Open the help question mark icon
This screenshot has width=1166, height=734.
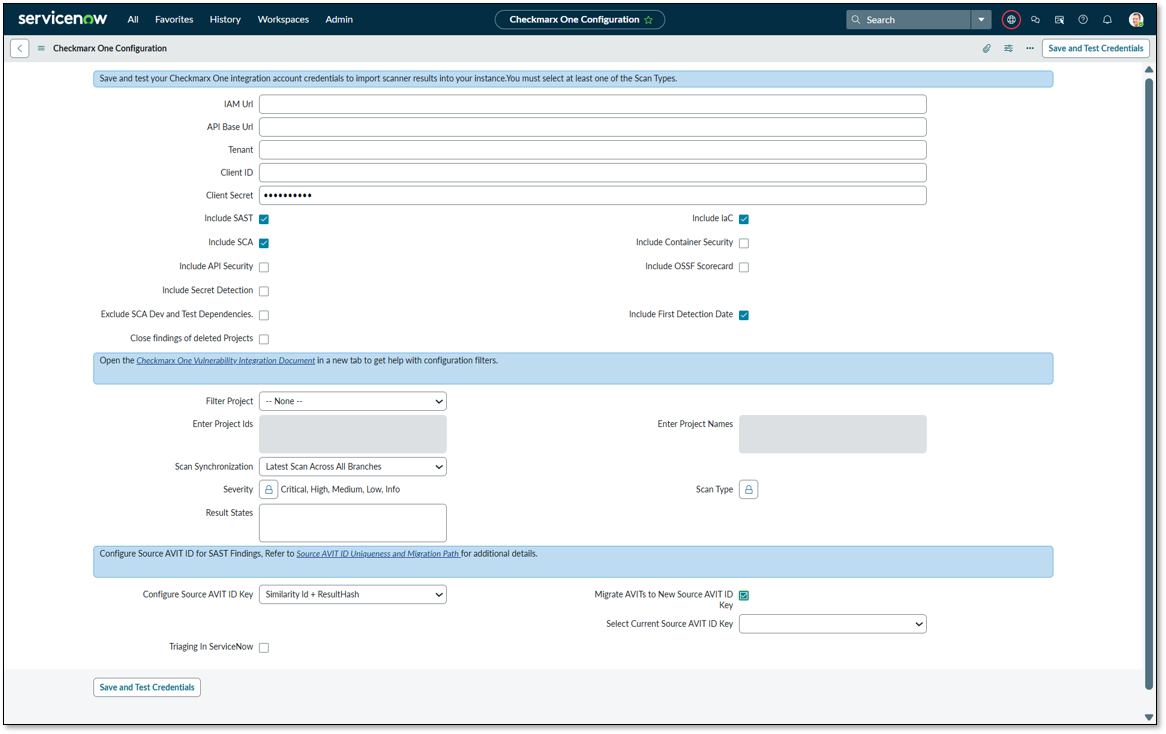1083,20
